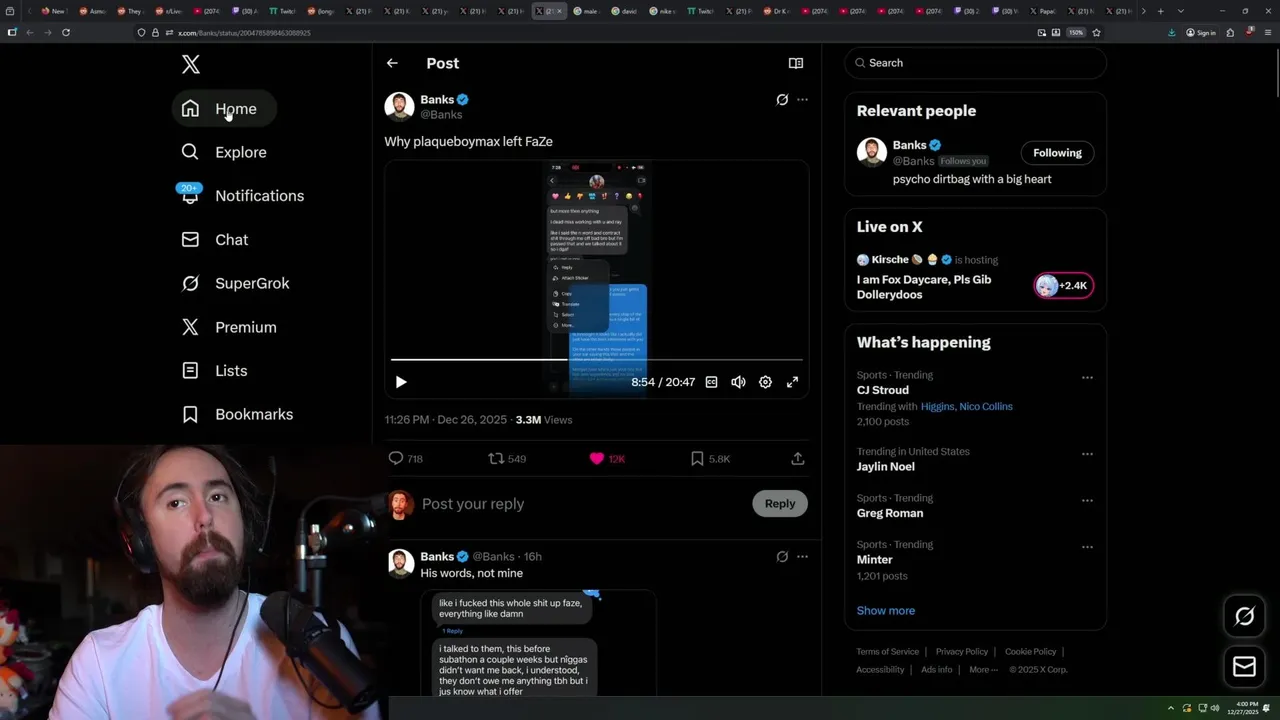Screen dimensions: 1280x720
Task: Open 'I am Fox Daycare' live broadcast
Action: click(x=924, y=287)
